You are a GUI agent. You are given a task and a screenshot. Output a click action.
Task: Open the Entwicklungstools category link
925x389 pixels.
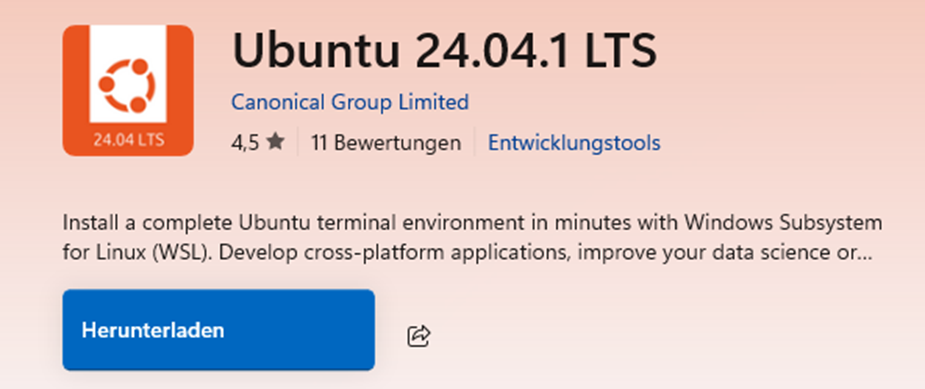pyautogui.click(x=574, y=143)
